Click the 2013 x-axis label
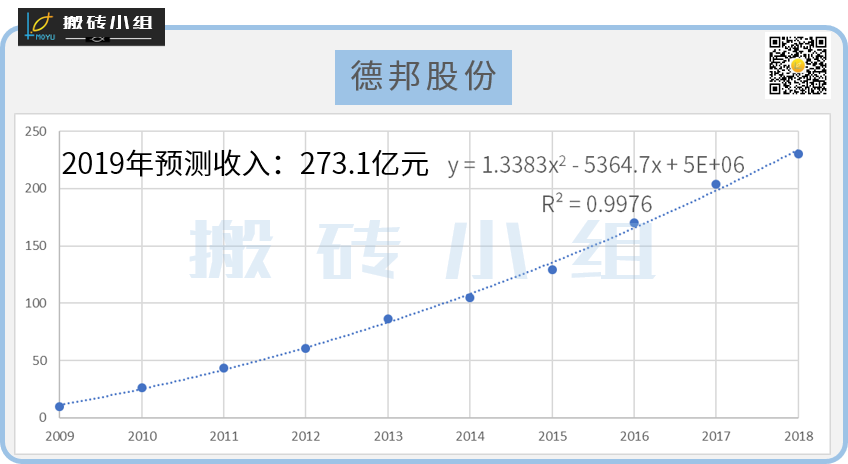 tap(388, 436)
